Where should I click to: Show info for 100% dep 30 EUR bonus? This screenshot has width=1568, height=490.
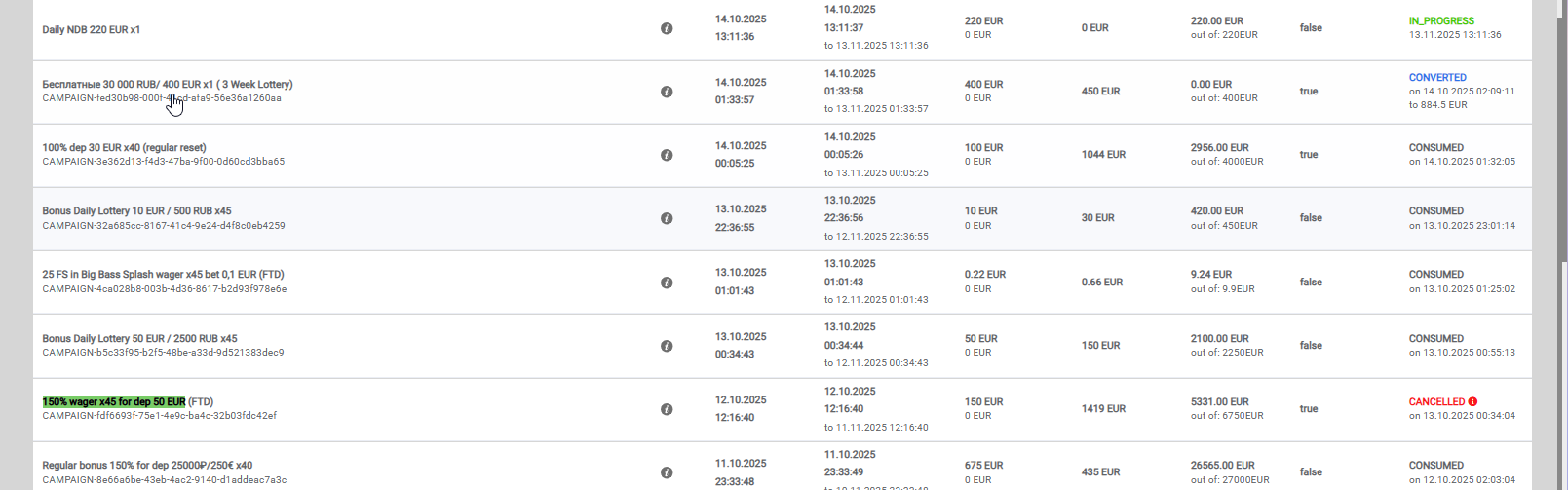667,155
